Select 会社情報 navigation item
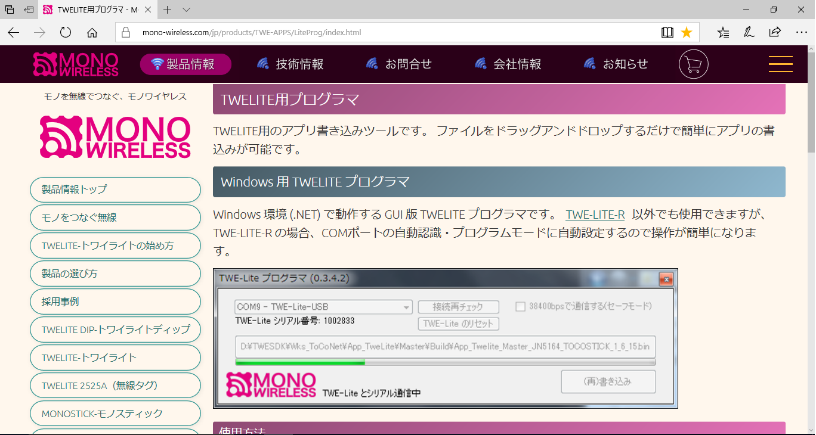 click(x=508, y=64)
